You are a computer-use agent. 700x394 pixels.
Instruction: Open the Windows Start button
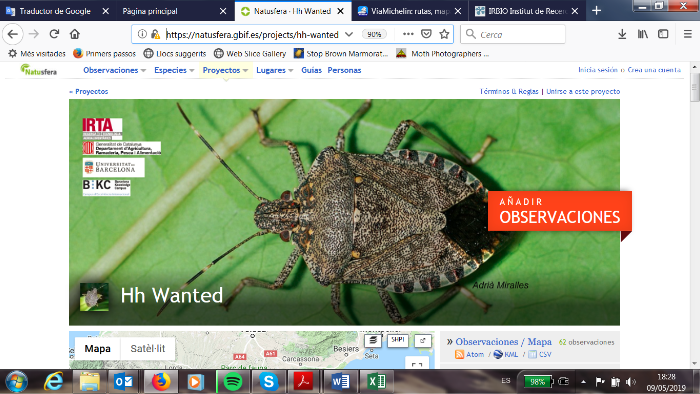point(17,382)
